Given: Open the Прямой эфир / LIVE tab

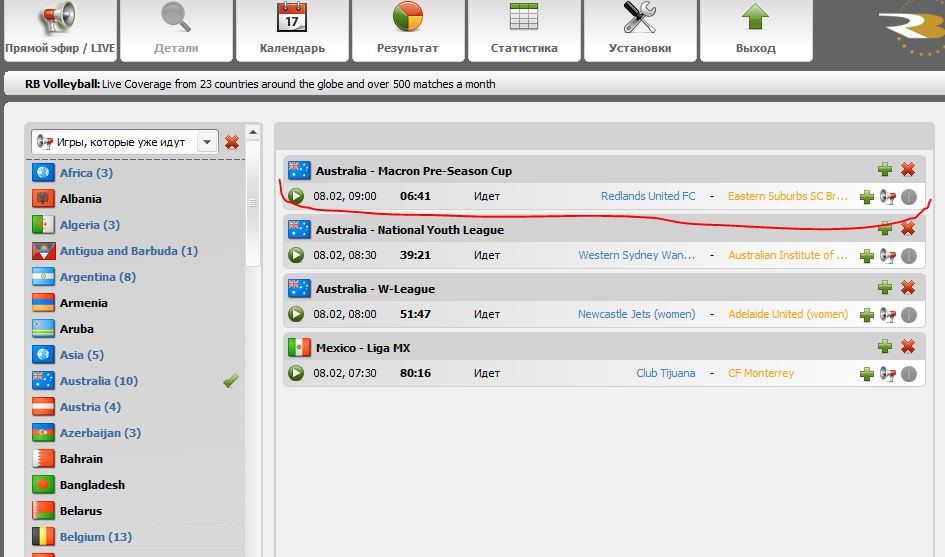Looking at the screenshot, I should [60, 30].
